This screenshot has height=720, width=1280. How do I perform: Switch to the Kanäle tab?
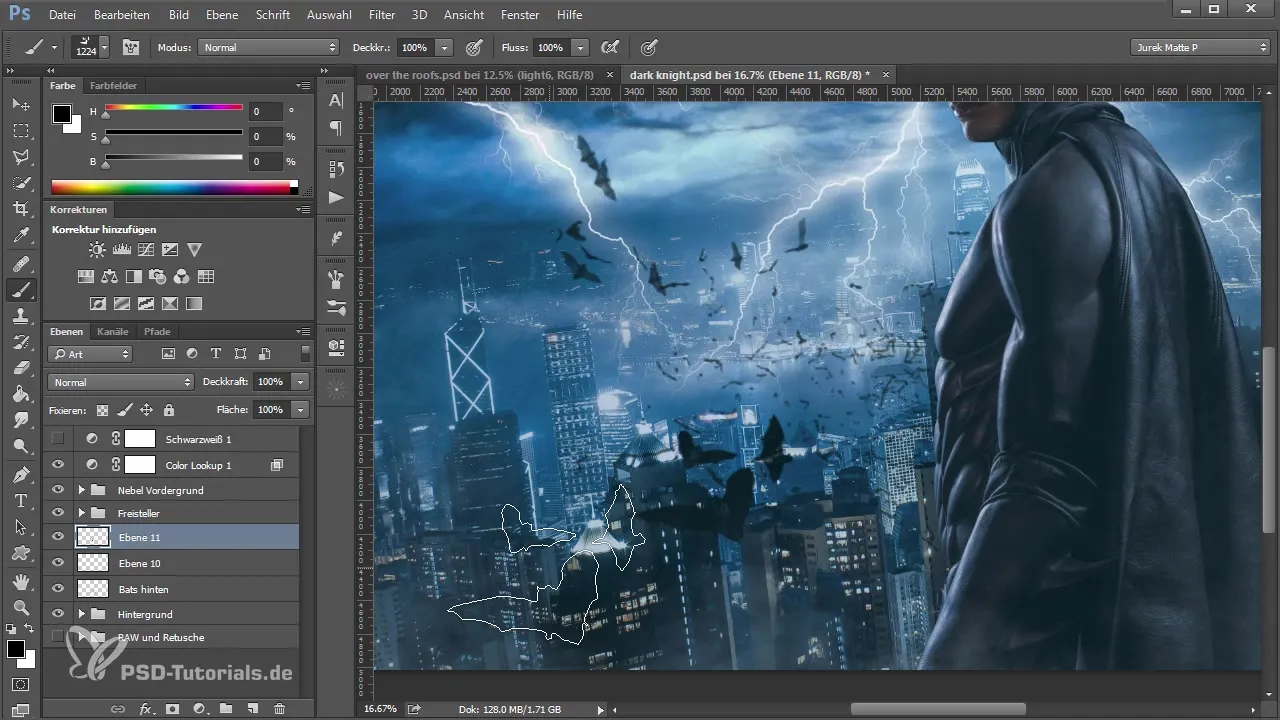[113, 331]
